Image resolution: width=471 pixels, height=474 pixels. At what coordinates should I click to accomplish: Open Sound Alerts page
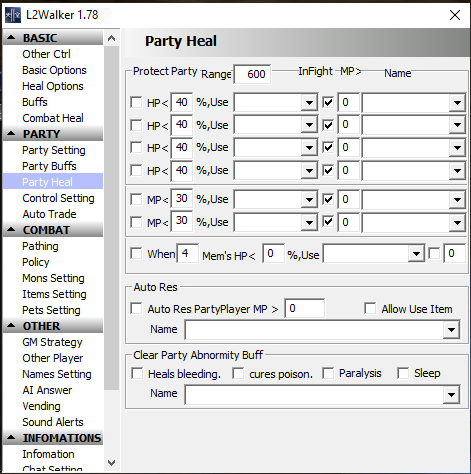(53, 422)
